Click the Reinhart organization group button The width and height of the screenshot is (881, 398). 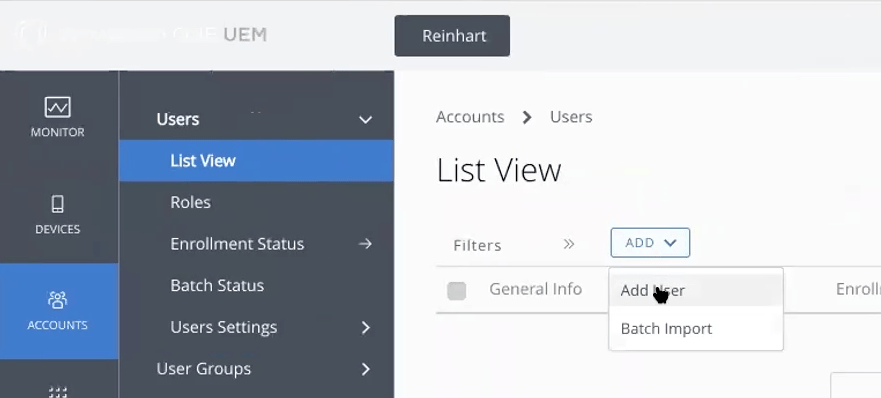[x=452, y=35]
